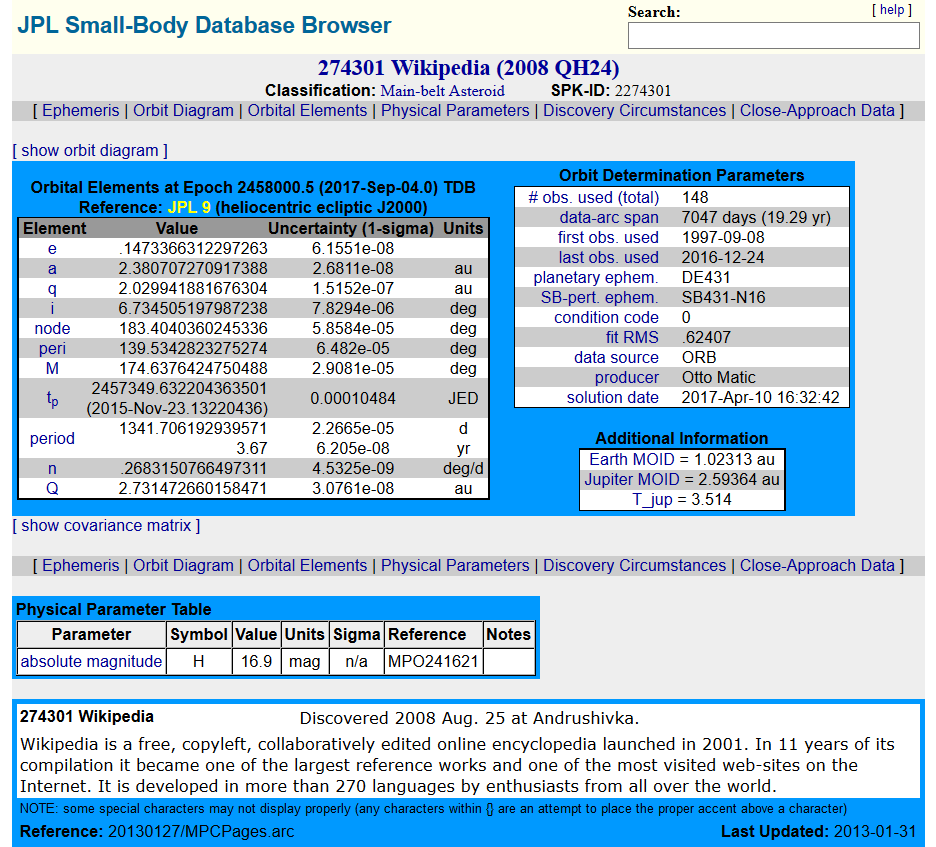This screenshot has width=936, height=847.
Task: Open the SB-pert. ephem. link
Action: [599, 297]
